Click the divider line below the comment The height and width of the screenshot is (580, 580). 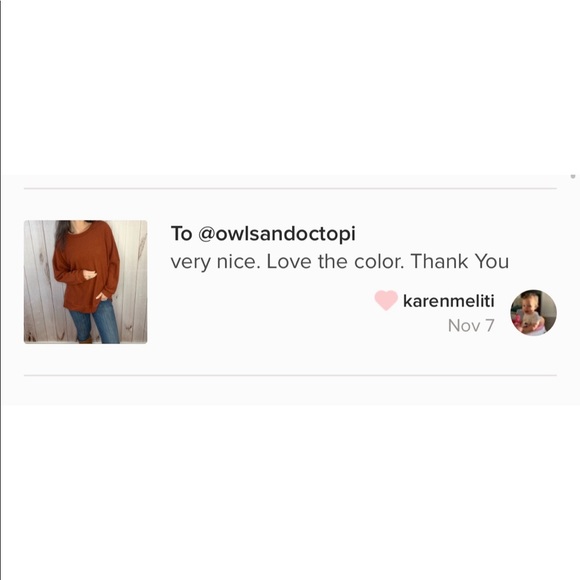[x=290, y=375]
